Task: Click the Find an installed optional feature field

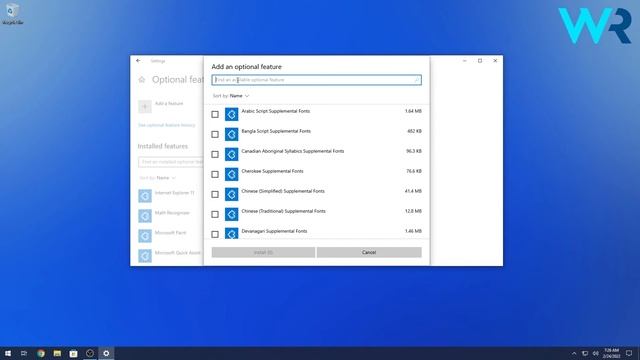Action: 171,162
